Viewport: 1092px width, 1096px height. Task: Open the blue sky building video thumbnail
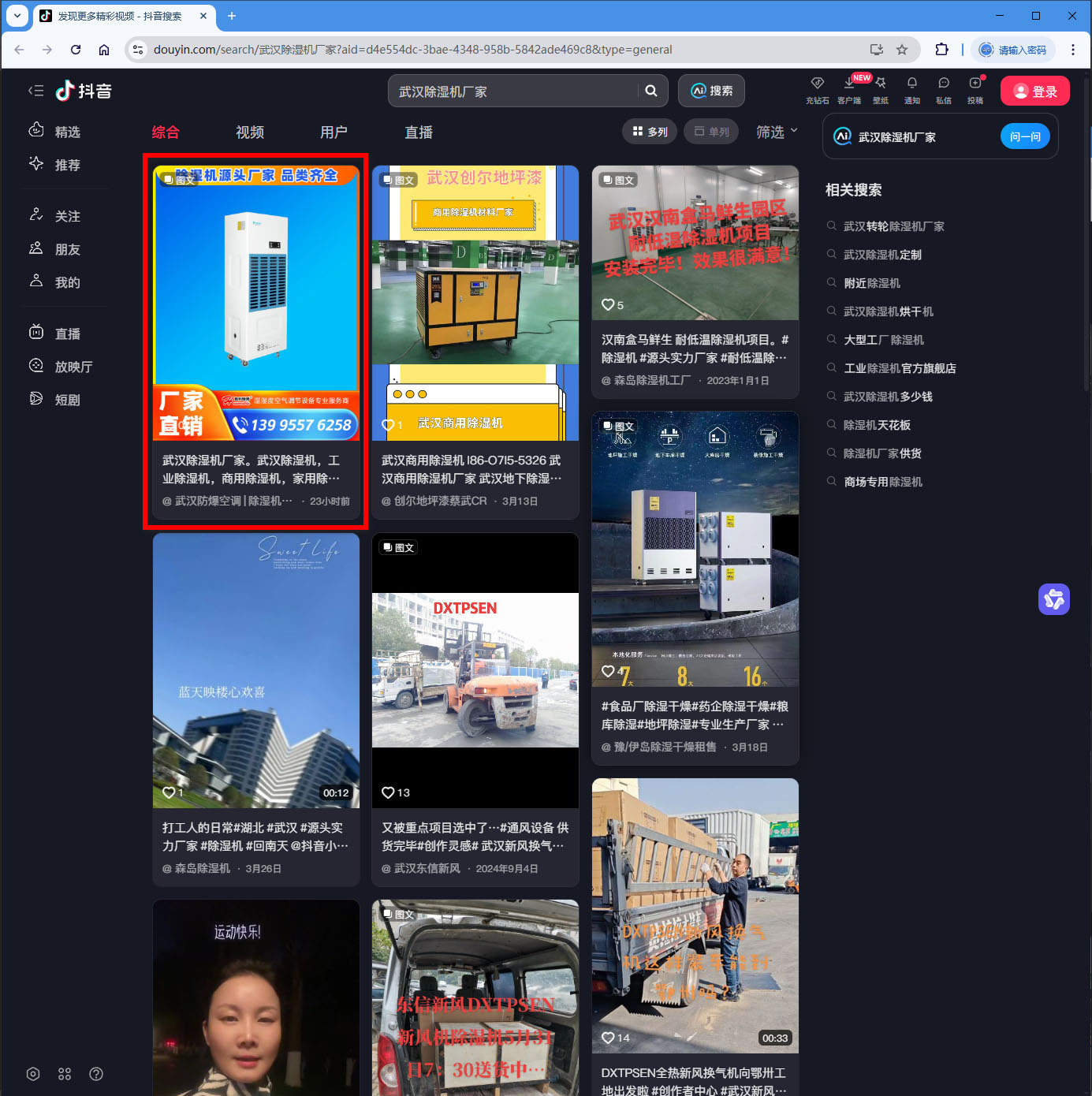[256, 670]
